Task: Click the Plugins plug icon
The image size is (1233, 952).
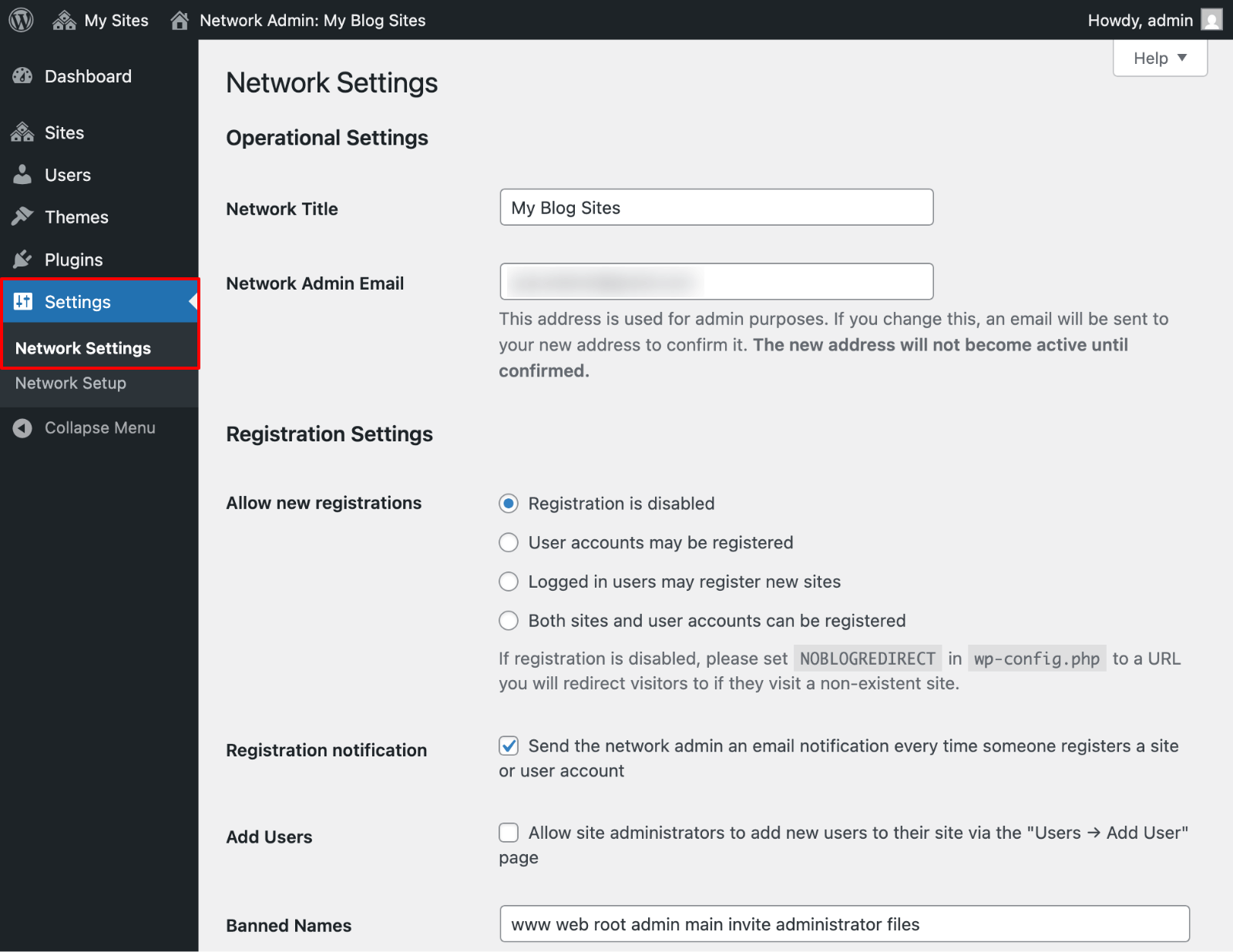Action: pyautogui.click(x=22, y=260)
